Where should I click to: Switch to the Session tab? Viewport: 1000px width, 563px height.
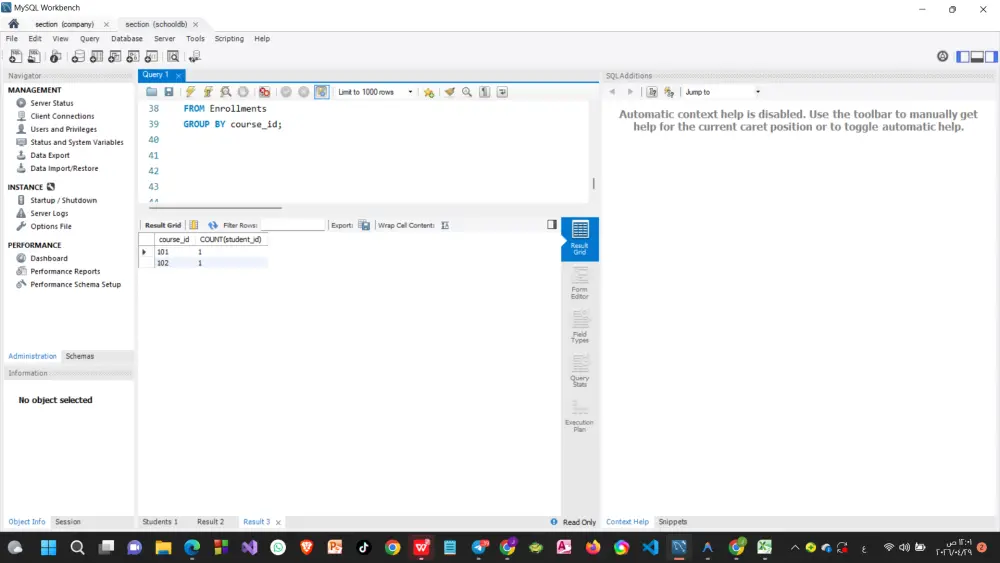pyautogui.click(x=68, y=522)
